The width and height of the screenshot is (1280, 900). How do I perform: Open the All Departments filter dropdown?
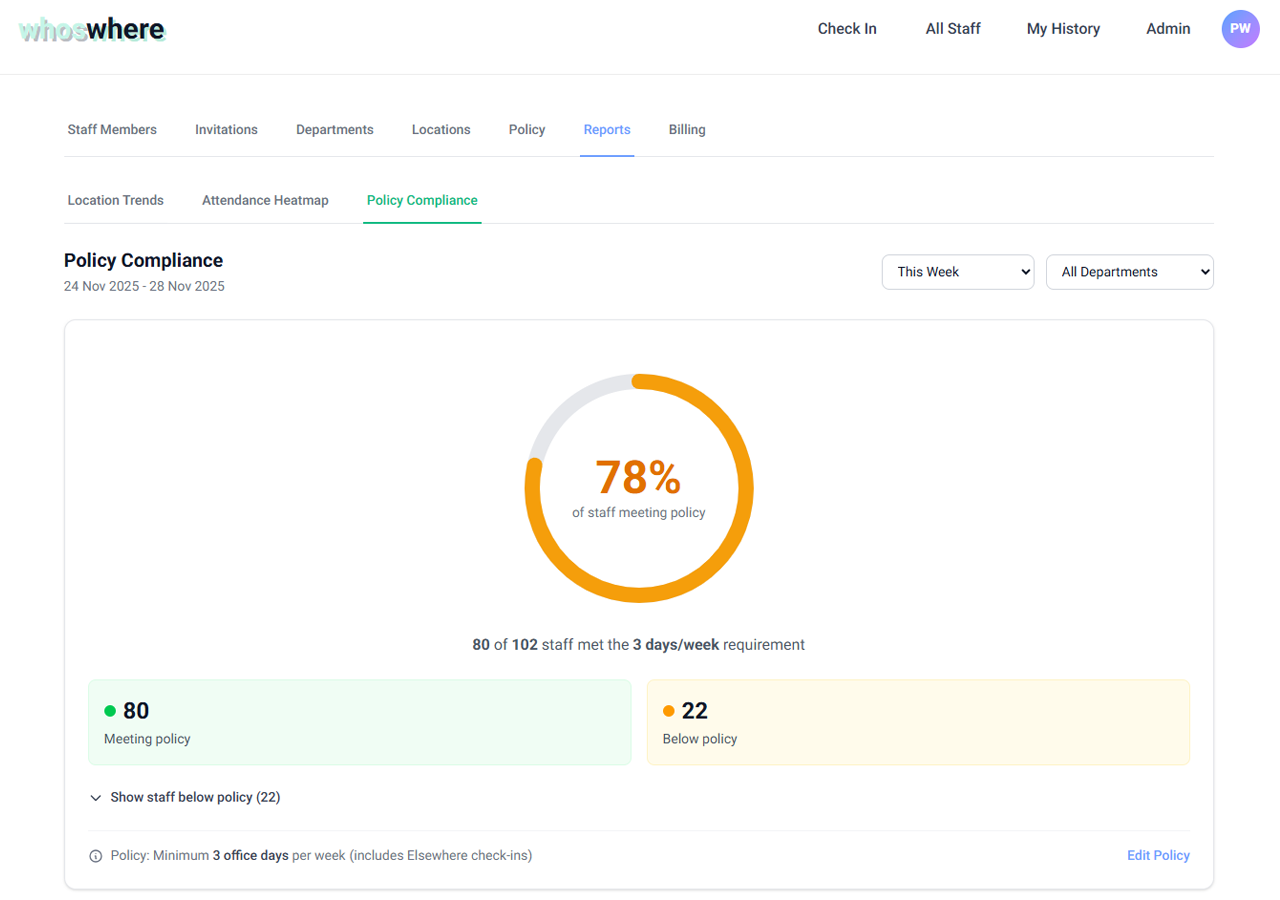(x=1129, y=272)
